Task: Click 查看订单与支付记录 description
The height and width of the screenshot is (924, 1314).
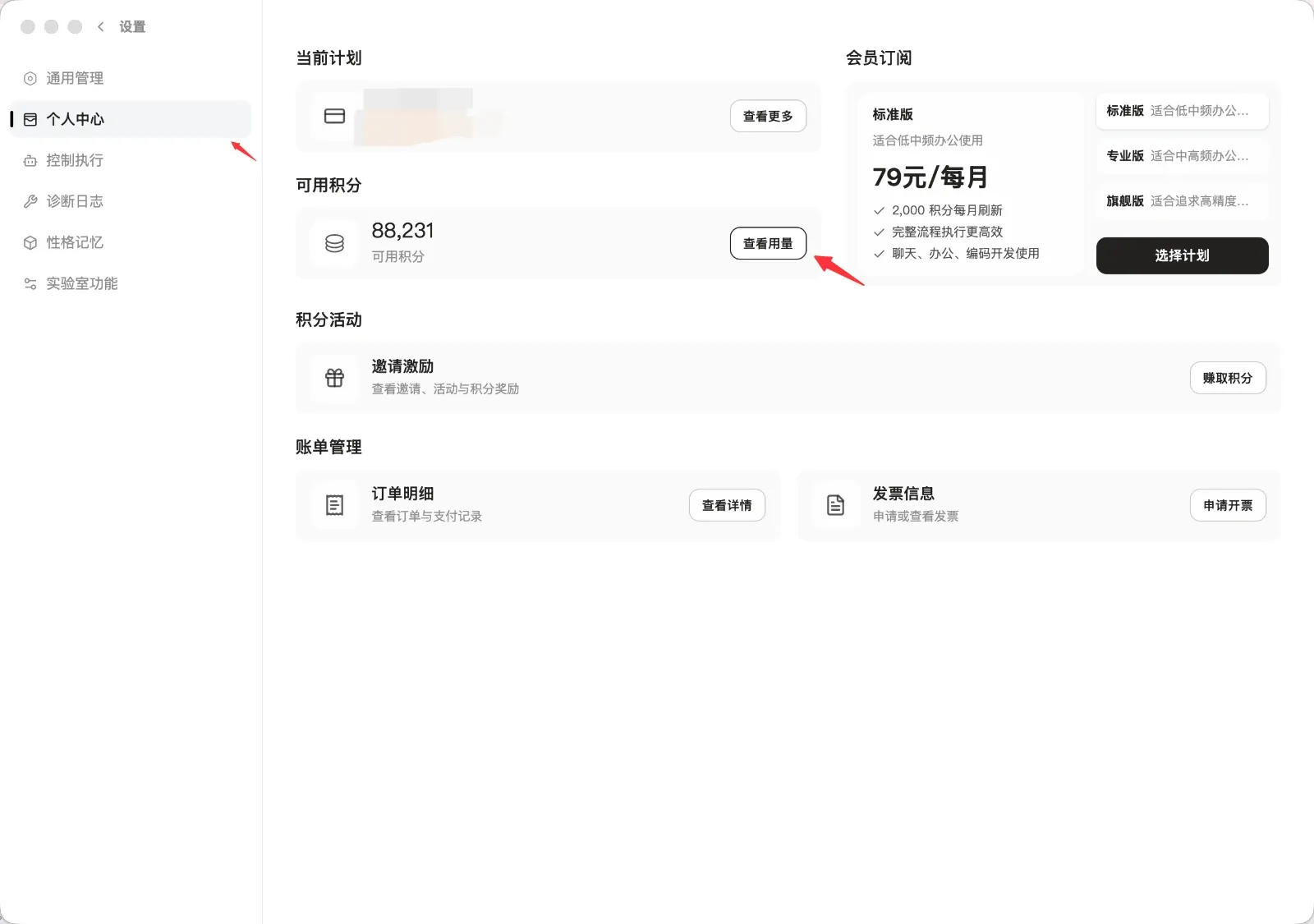Action: click(x=426, y=516)
